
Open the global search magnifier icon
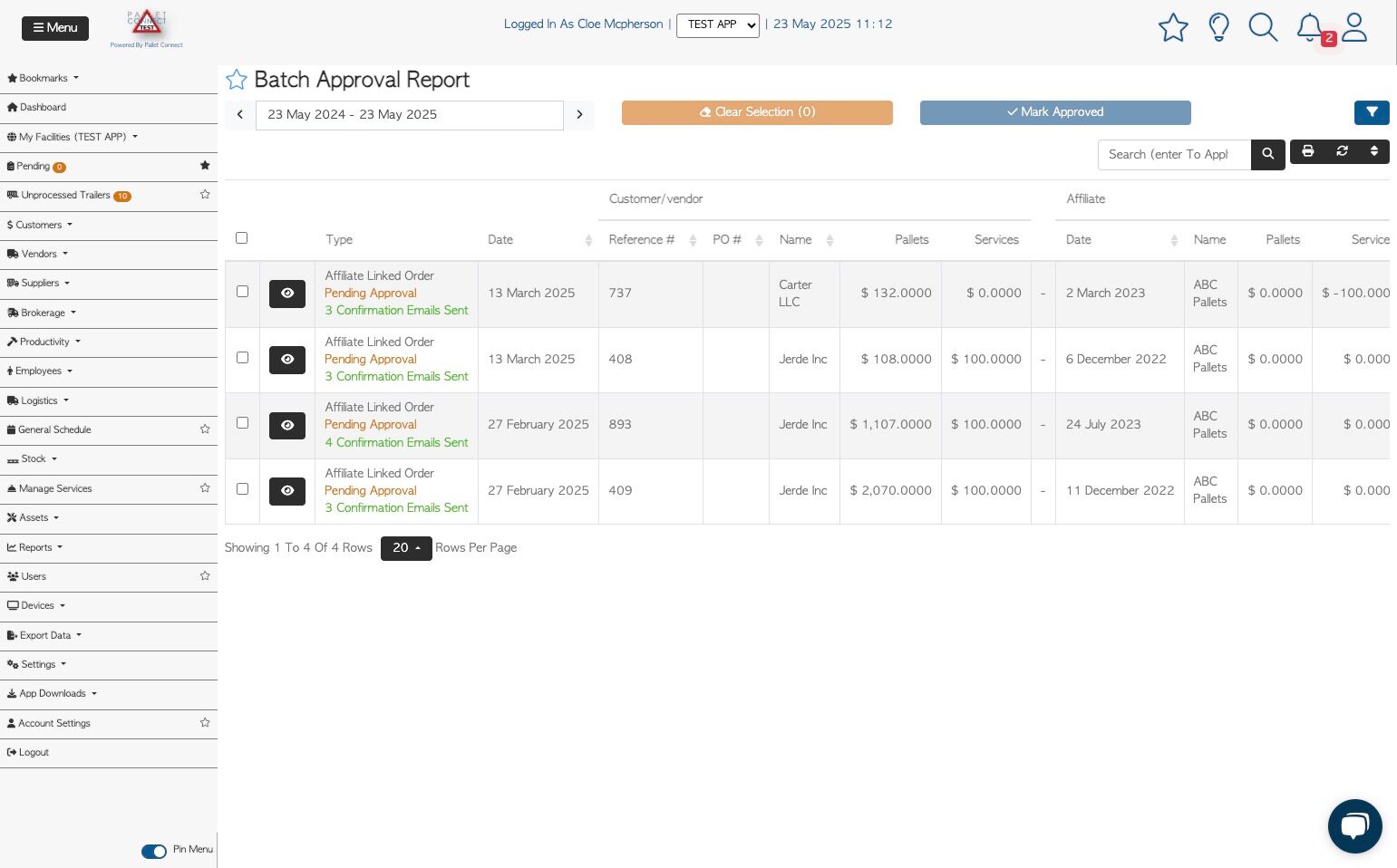pyautogui.click(x=1263, y=27)
